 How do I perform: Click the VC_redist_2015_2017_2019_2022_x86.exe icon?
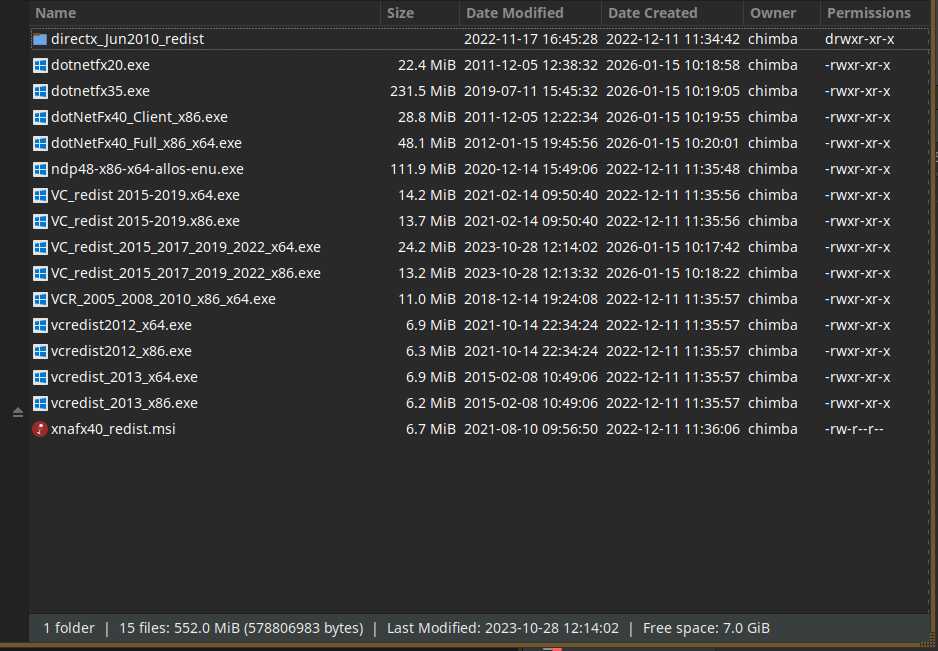click(40, 273)
